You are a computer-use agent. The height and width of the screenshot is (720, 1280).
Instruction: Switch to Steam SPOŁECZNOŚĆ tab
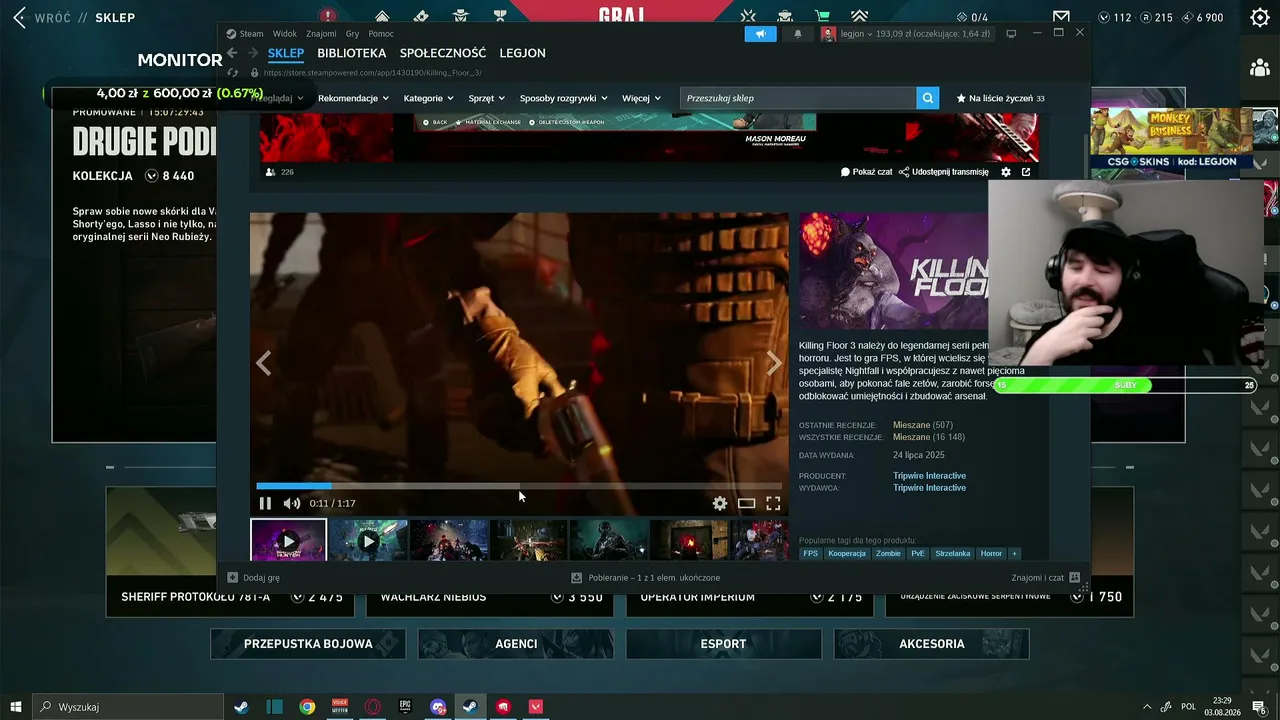click(443, 53)
